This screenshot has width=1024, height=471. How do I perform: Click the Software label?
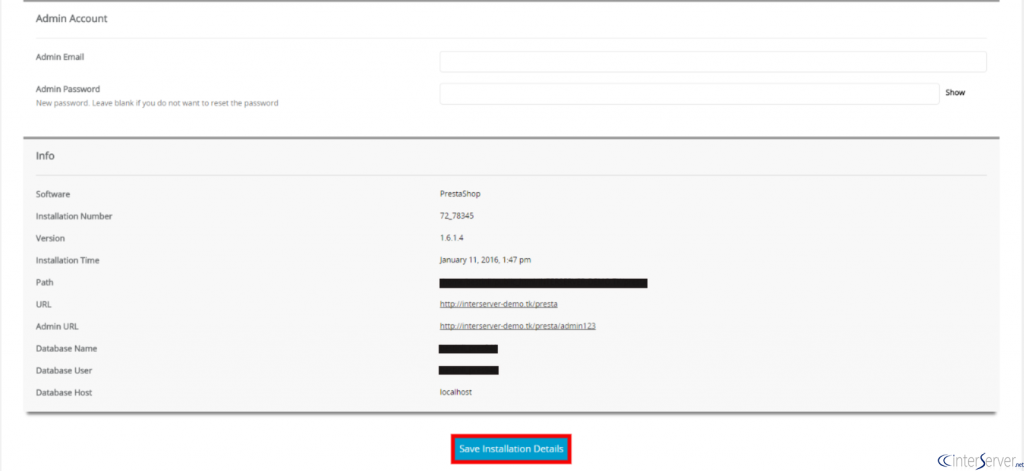pos(53,194)
